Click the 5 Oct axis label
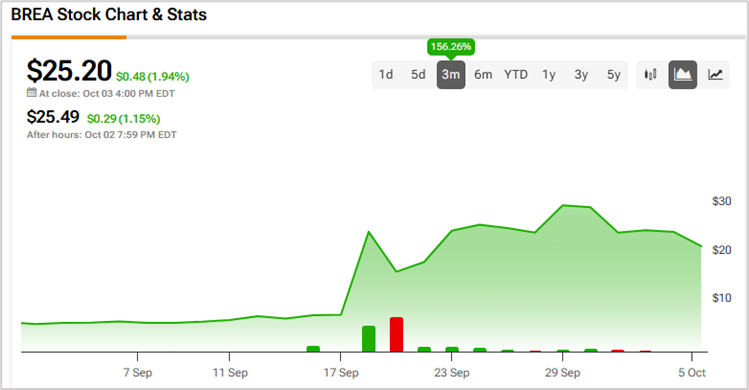Image resolution: width=749 pixels, height=390 pixels. click(x=692, y=373)
